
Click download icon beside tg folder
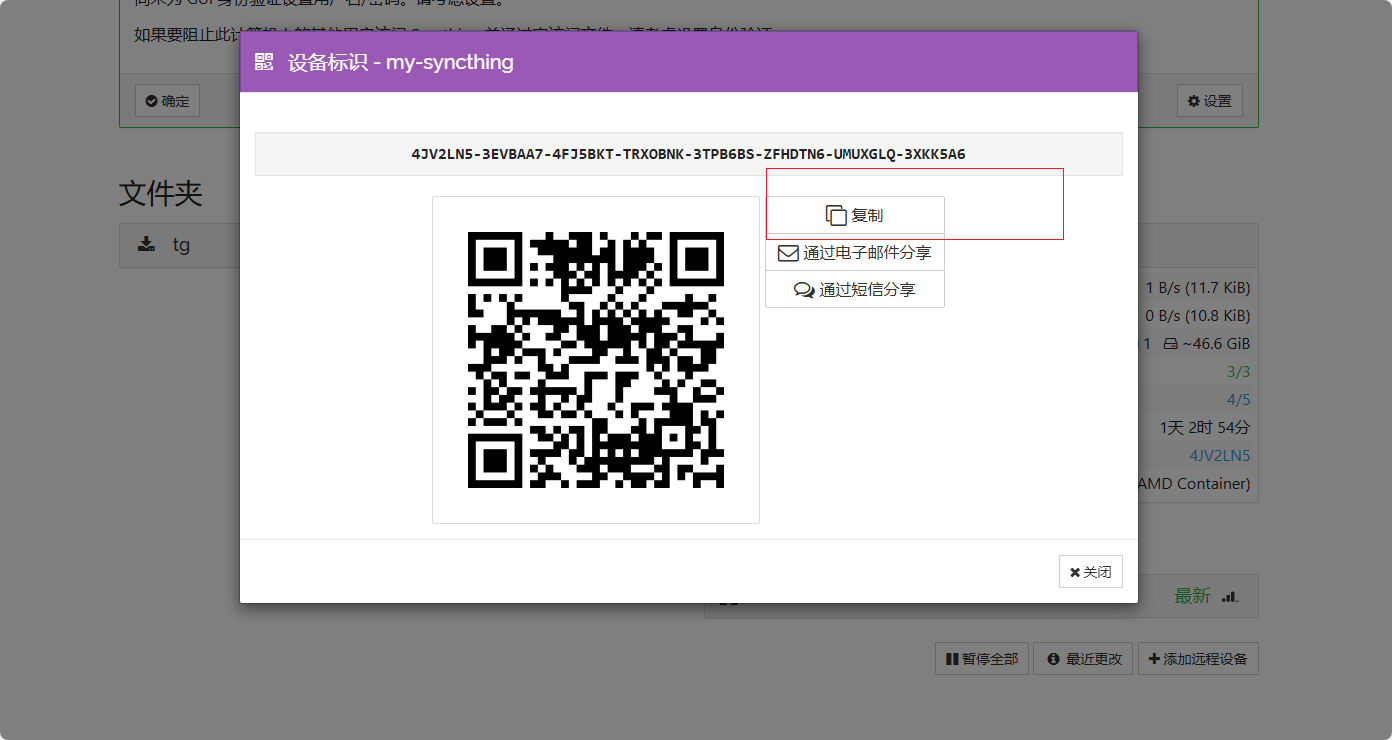146,244
